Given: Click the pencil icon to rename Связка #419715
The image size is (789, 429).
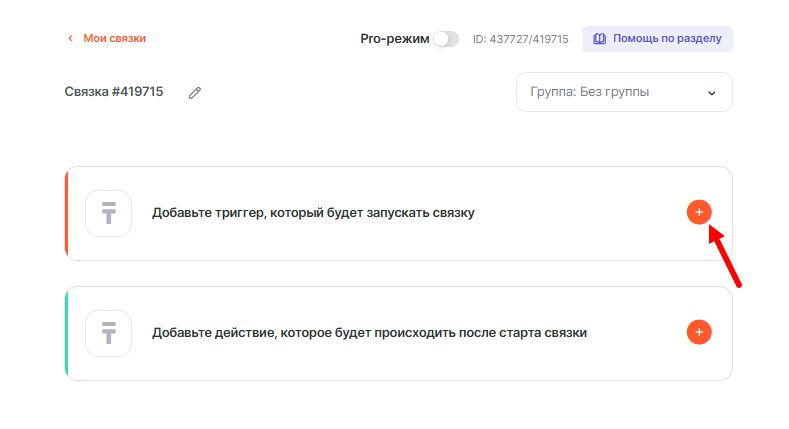Looking at the screenshot, I should [195, 93].
